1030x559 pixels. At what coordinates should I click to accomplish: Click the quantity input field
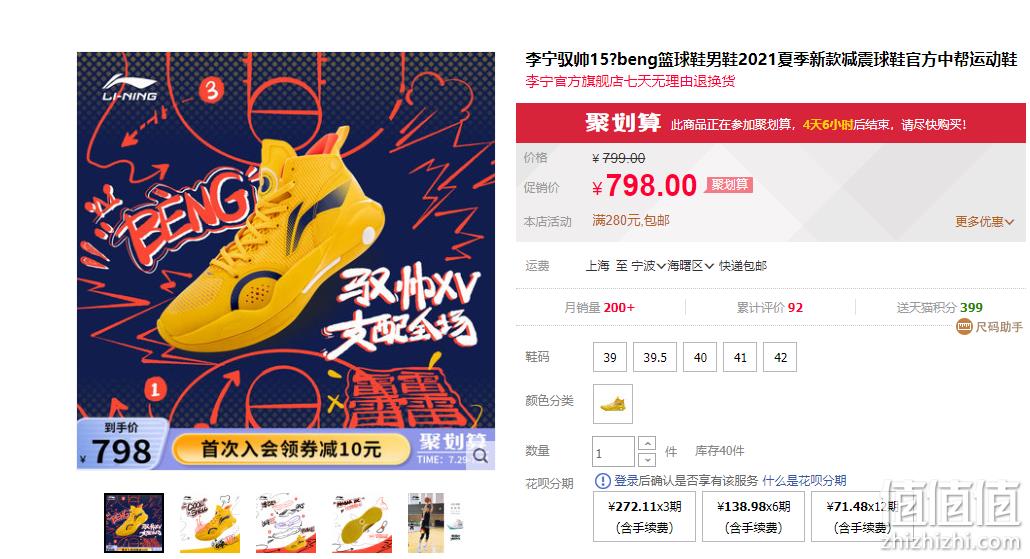[614, 452]
